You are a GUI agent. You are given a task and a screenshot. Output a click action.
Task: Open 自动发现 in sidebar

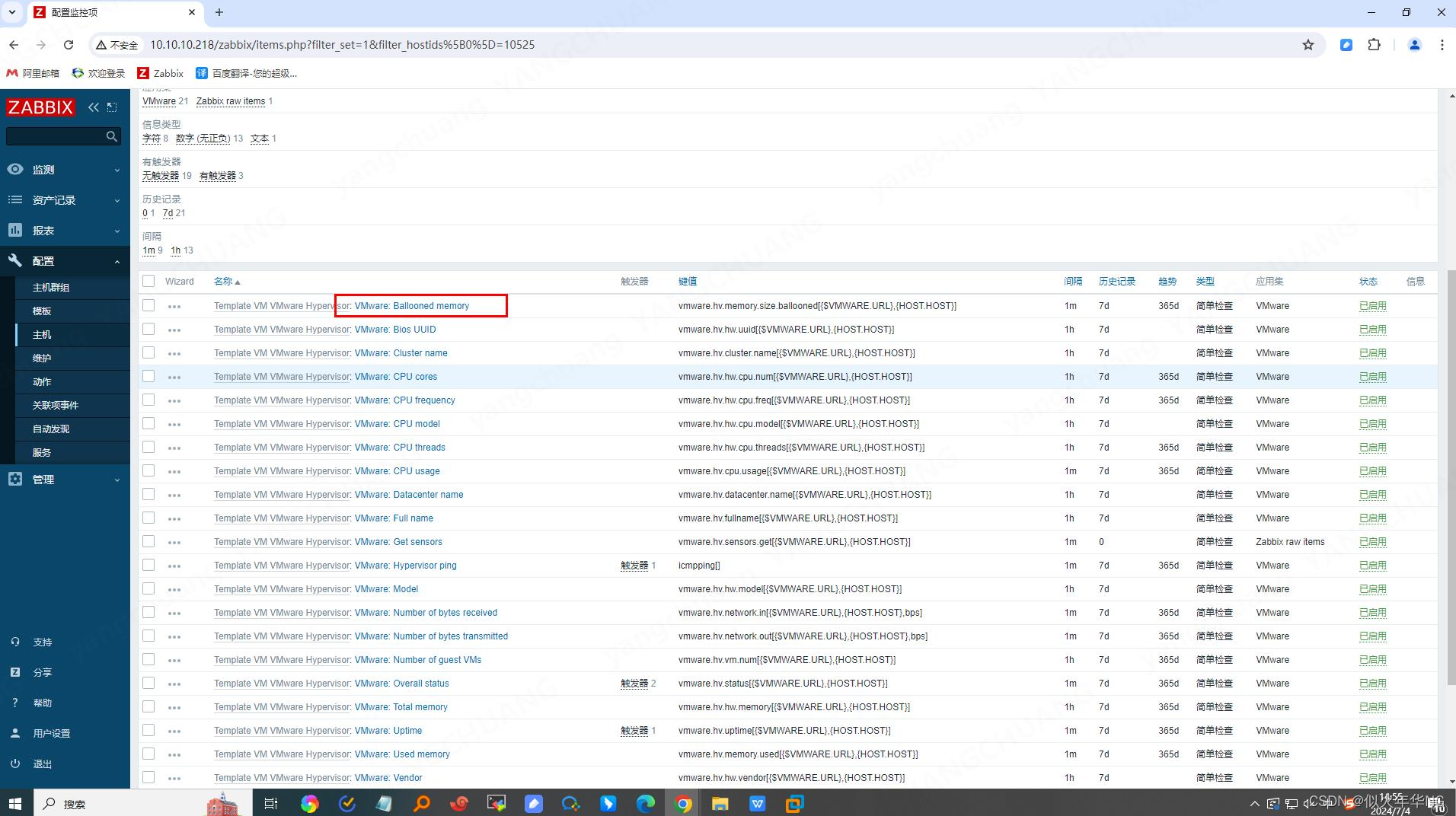click(73, 429)
